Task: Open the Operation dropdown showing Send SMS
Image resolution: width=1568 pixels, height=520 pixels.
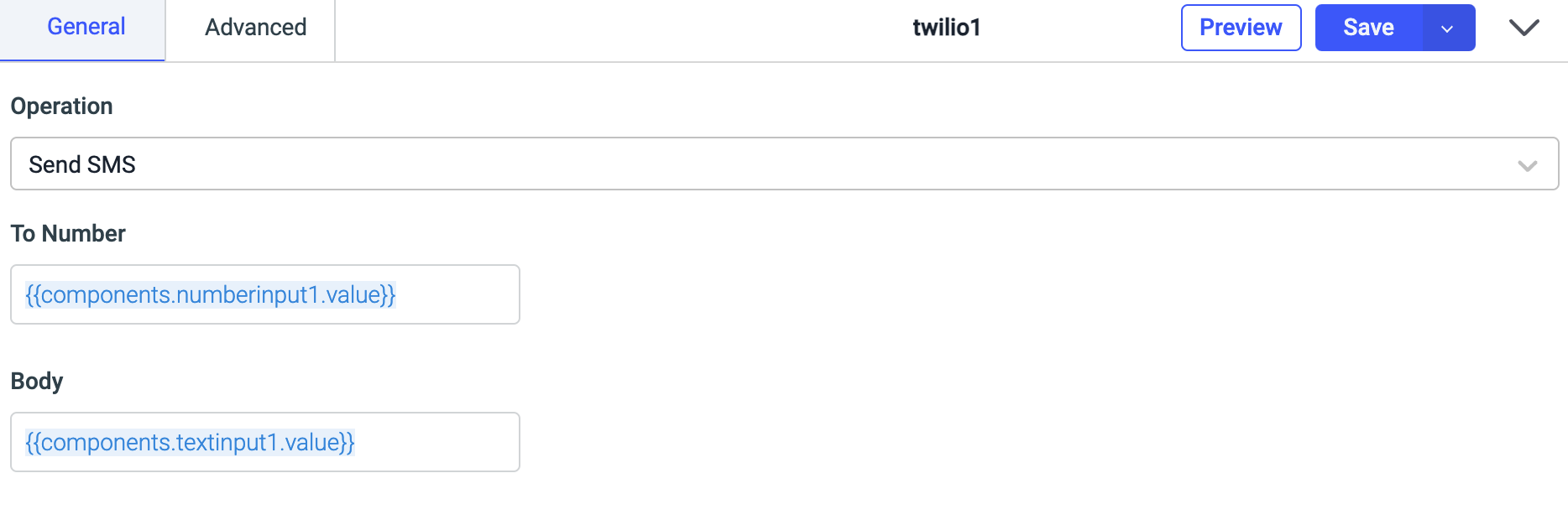Action: click(755, 164)
